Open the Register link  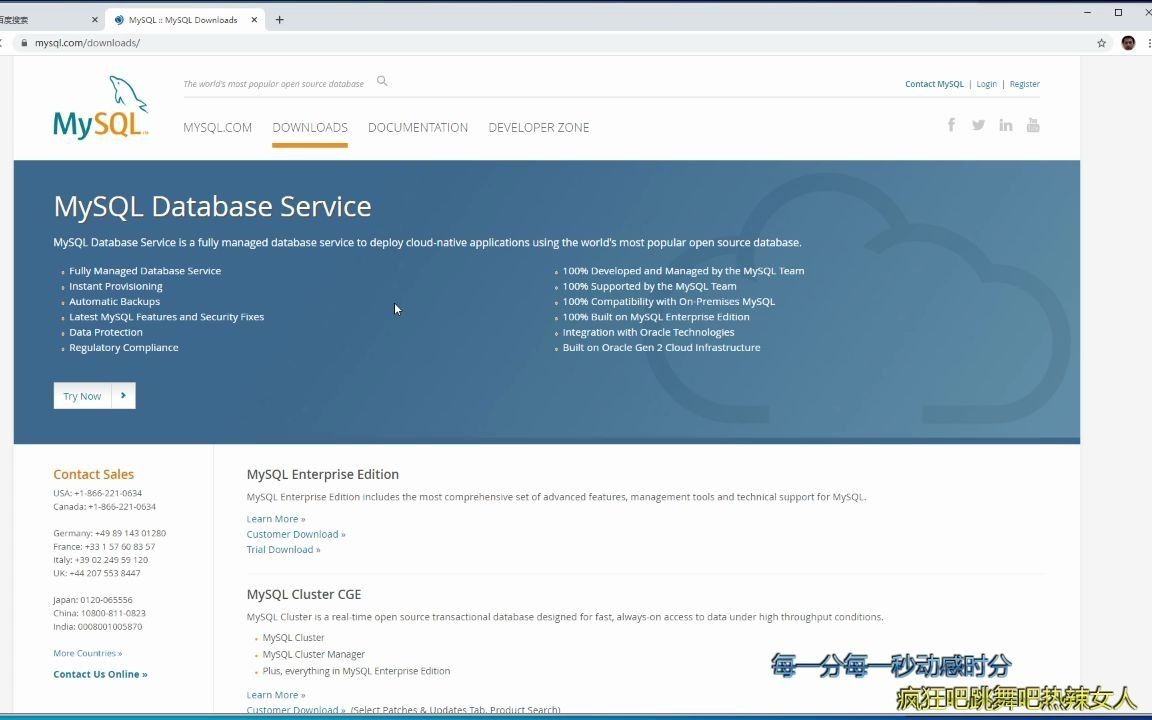1024,84
